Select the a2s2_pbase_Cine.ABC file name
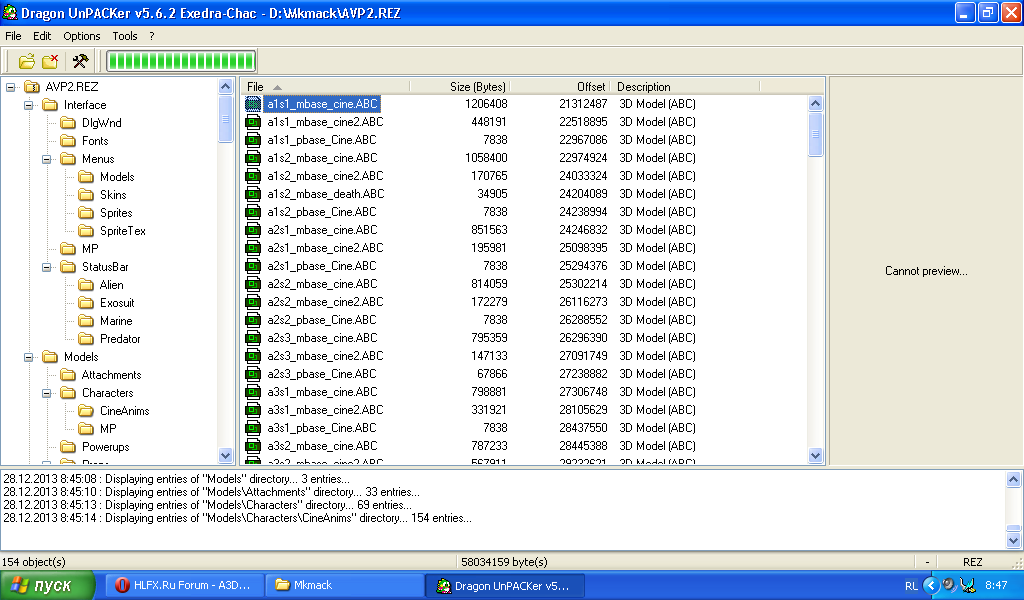This screenshot has width=1024, height=600. tap(321, 320)
